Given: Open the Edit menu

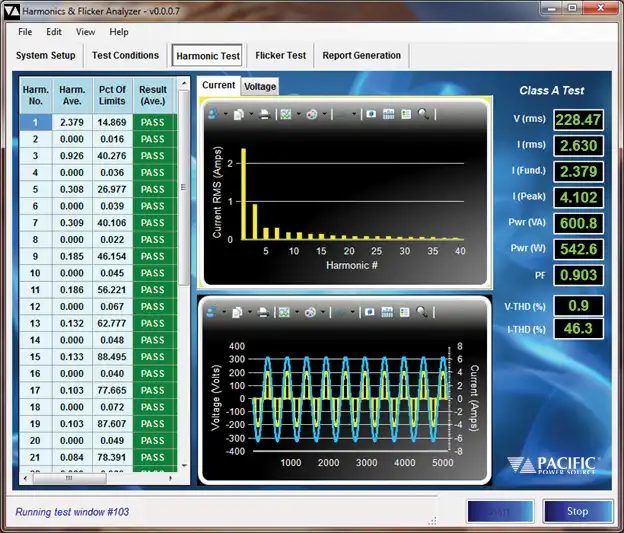Looking at the screenshot, I should pos(54,32).
